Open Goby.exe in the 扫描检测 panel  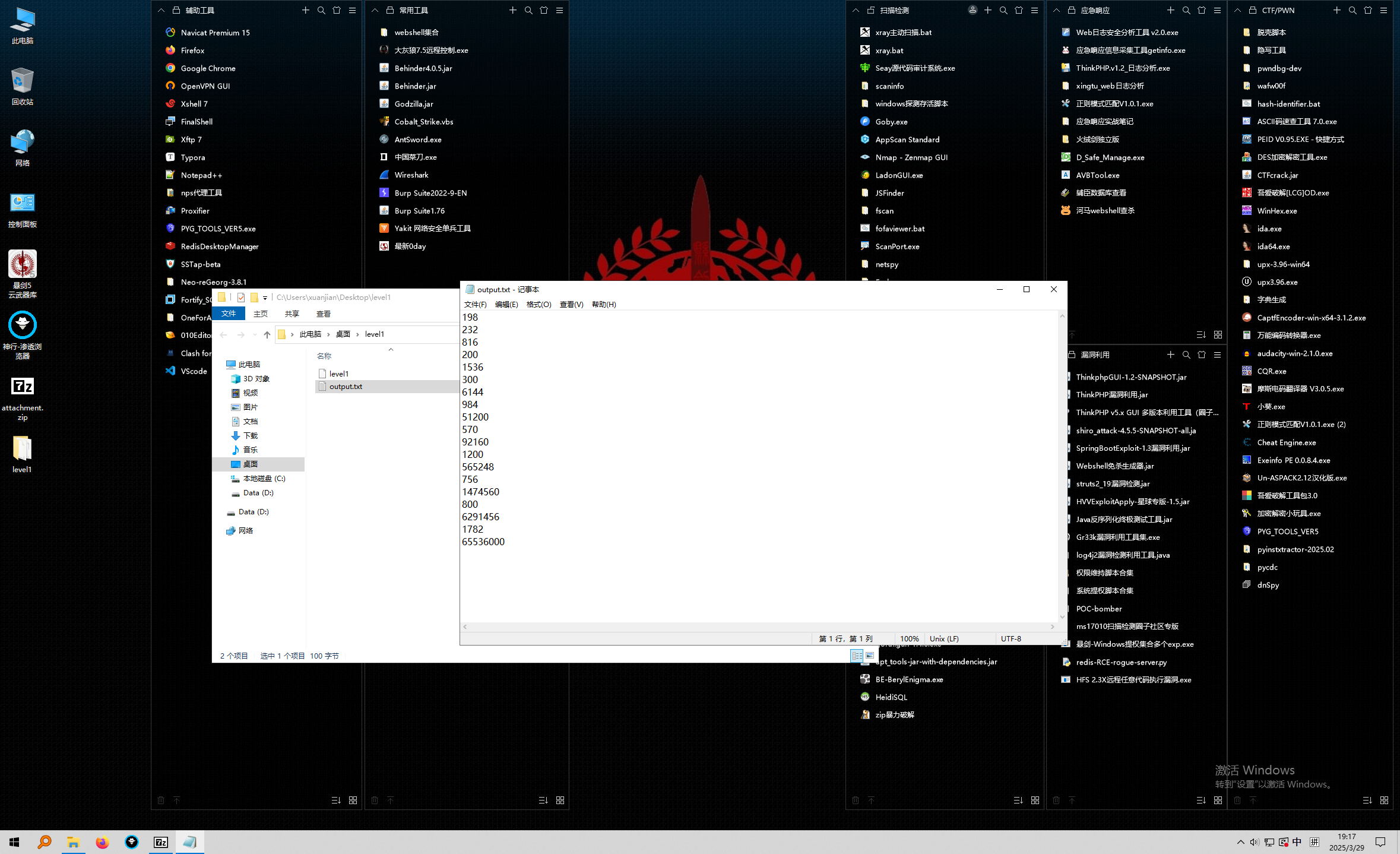[x=891, y=121]
